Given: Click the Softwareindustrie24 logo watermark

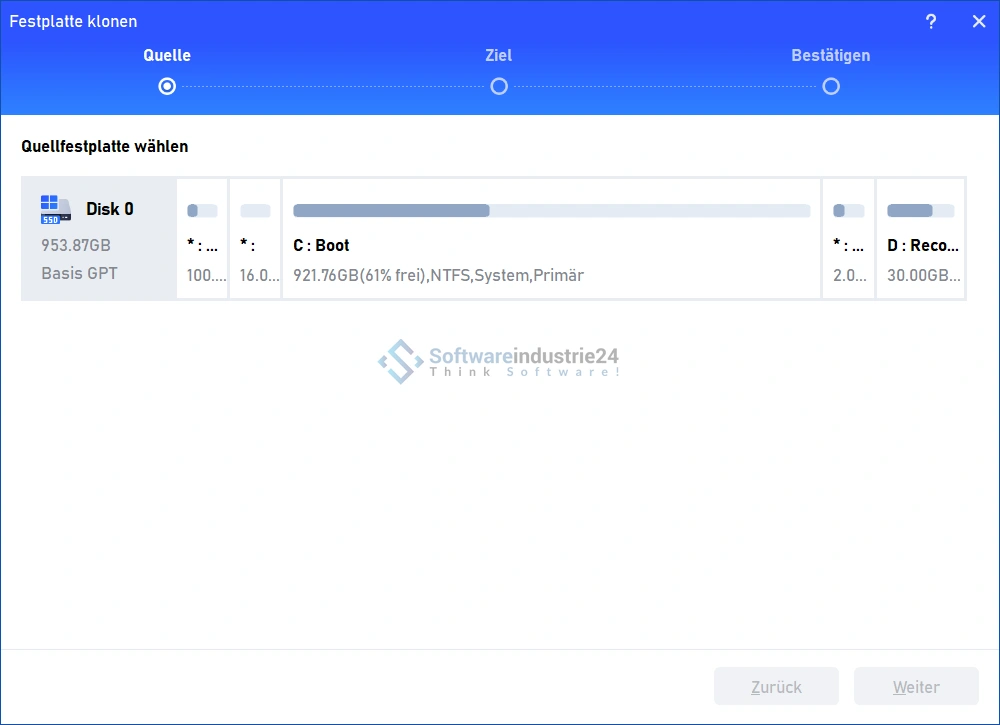Looking at the screenshot, I should pos(499,362).
